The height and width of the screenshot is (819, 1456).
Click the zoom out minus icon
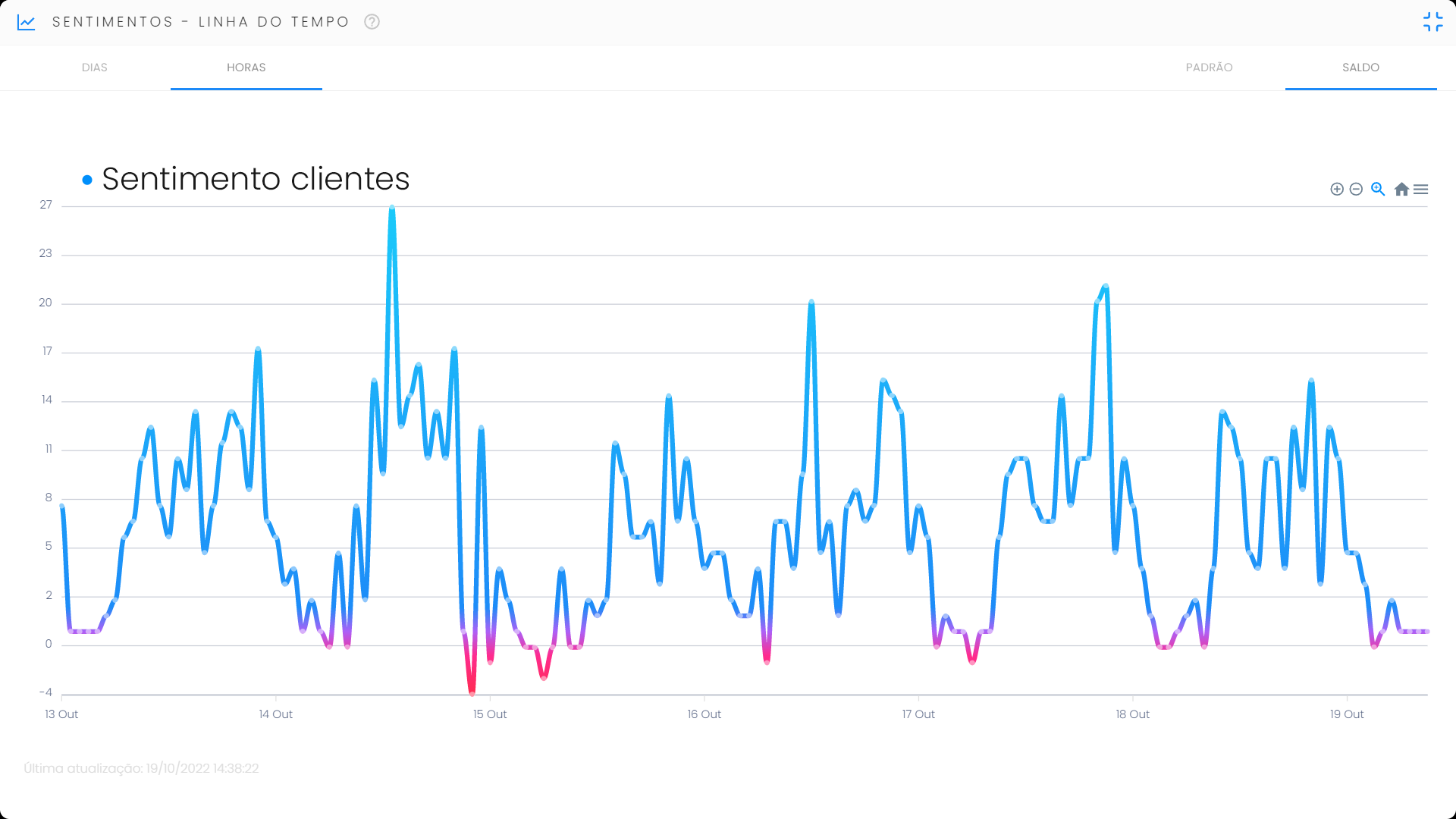click(x=1356, y=189)
